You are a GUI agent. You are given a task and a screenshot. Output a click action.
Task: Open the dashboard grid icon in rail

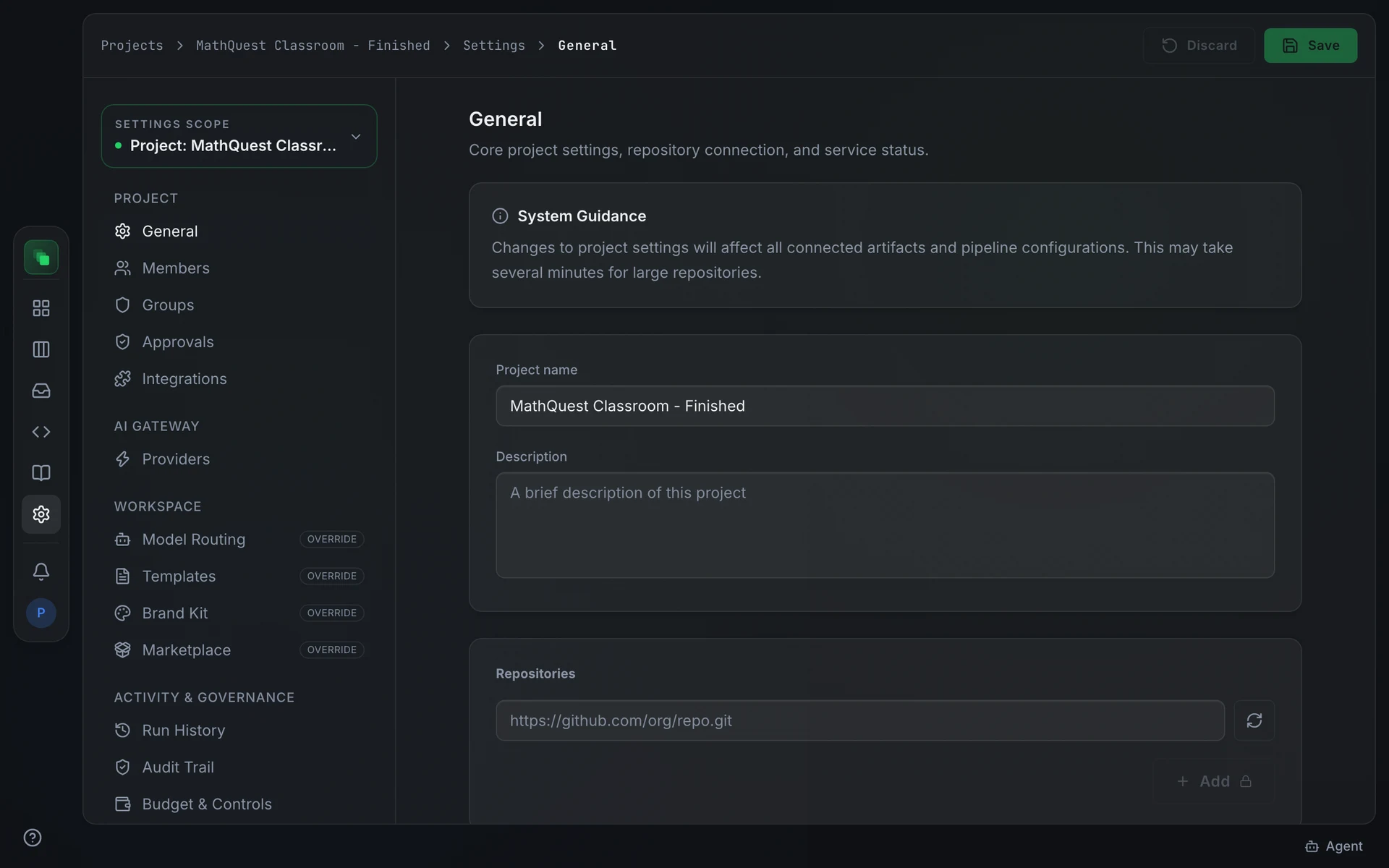(41, 308)
